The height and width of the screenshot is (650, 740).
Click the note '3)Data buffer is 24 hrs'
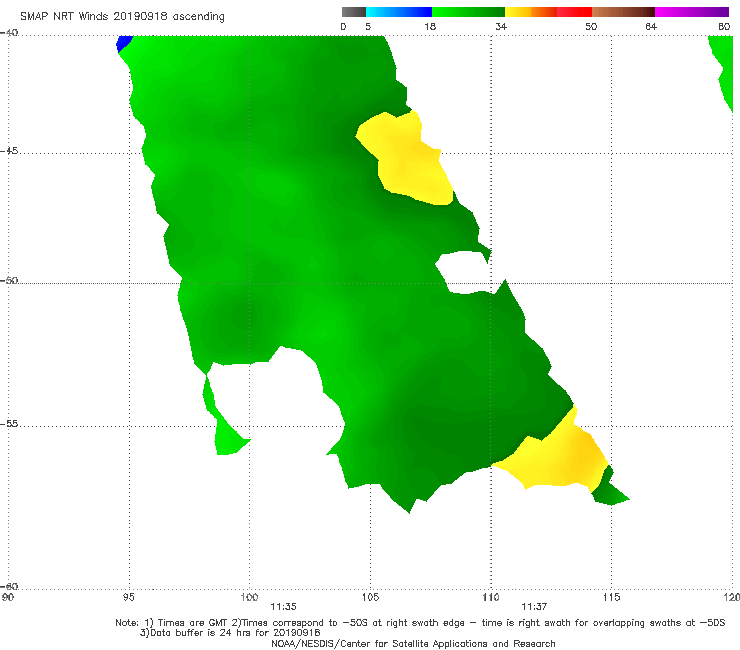(230, 633)
